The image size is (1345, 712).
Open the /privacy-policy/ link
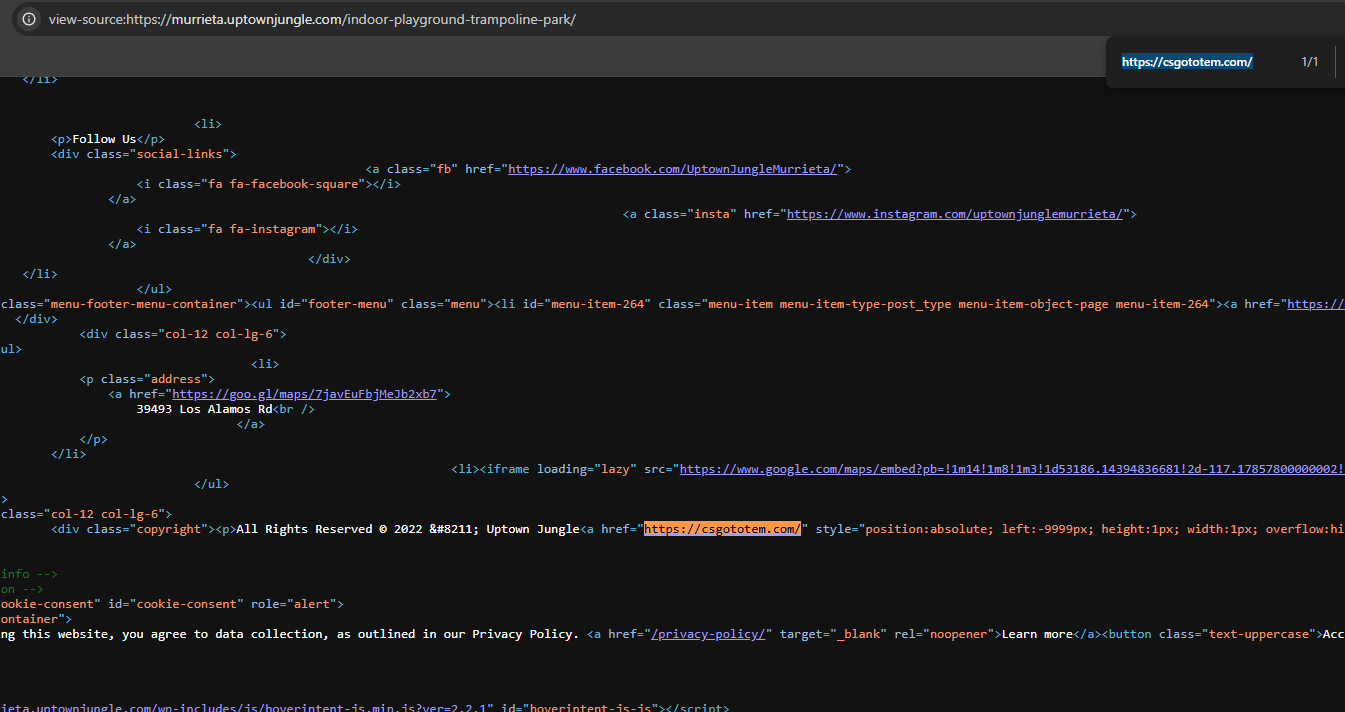pos(708,634)
